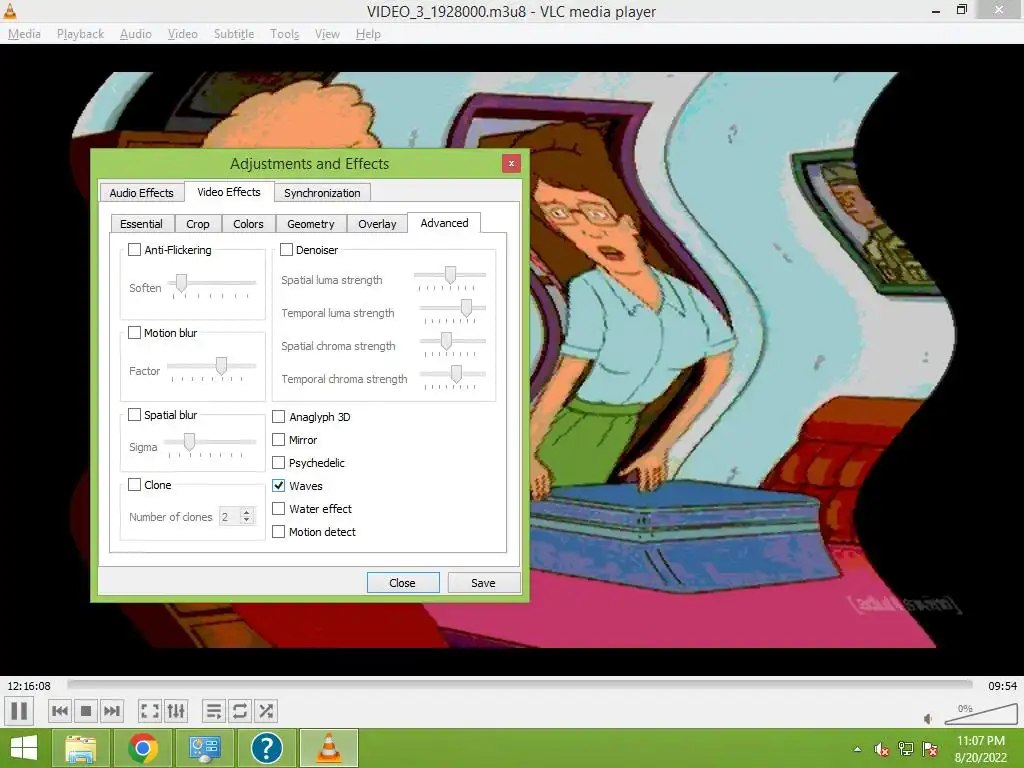Check the Water effect option
Image resolution: width=1024 pixels, height=768 pixels.
tap(278, 508)
